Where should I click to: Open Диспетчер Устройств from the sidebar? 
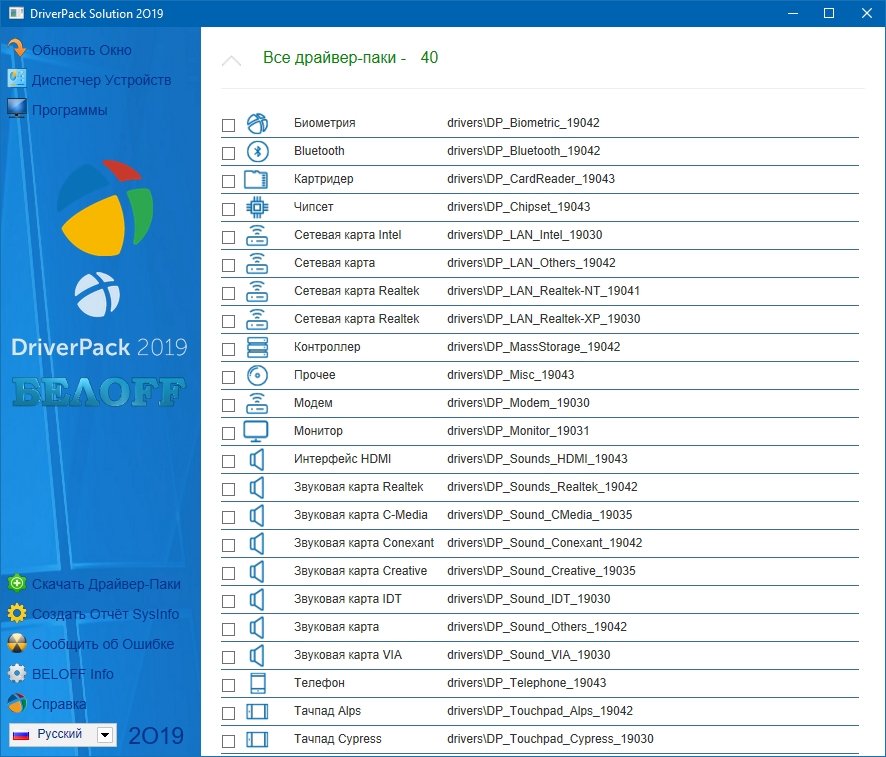click(x=101, y=80)
